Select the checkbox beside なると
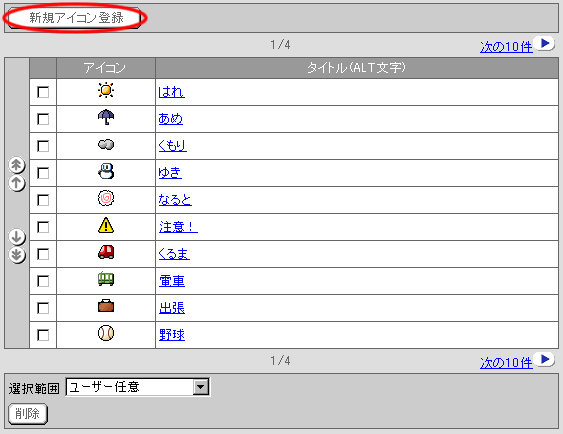563x434 pixels. coord(43,200)
